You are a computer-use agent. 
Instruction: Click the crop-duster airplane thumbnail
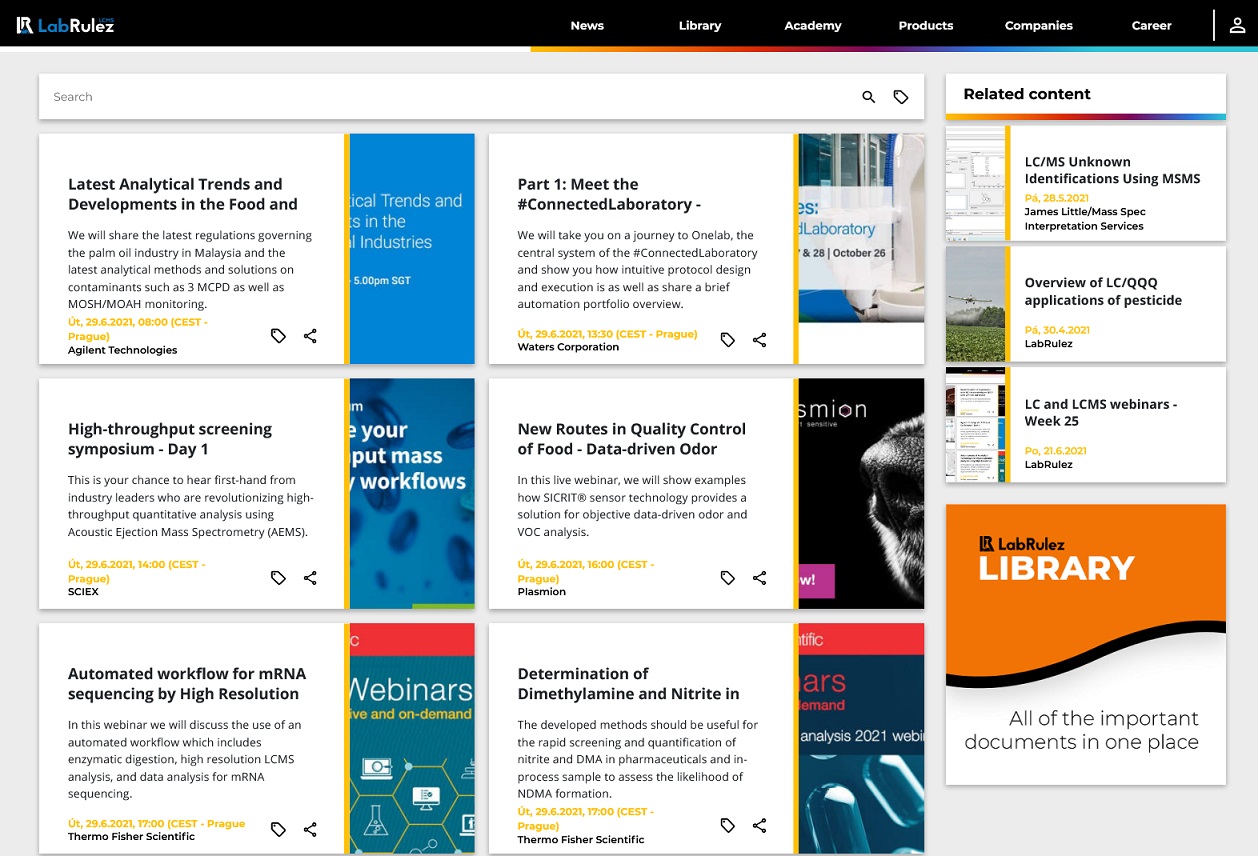tap(975, 304)
